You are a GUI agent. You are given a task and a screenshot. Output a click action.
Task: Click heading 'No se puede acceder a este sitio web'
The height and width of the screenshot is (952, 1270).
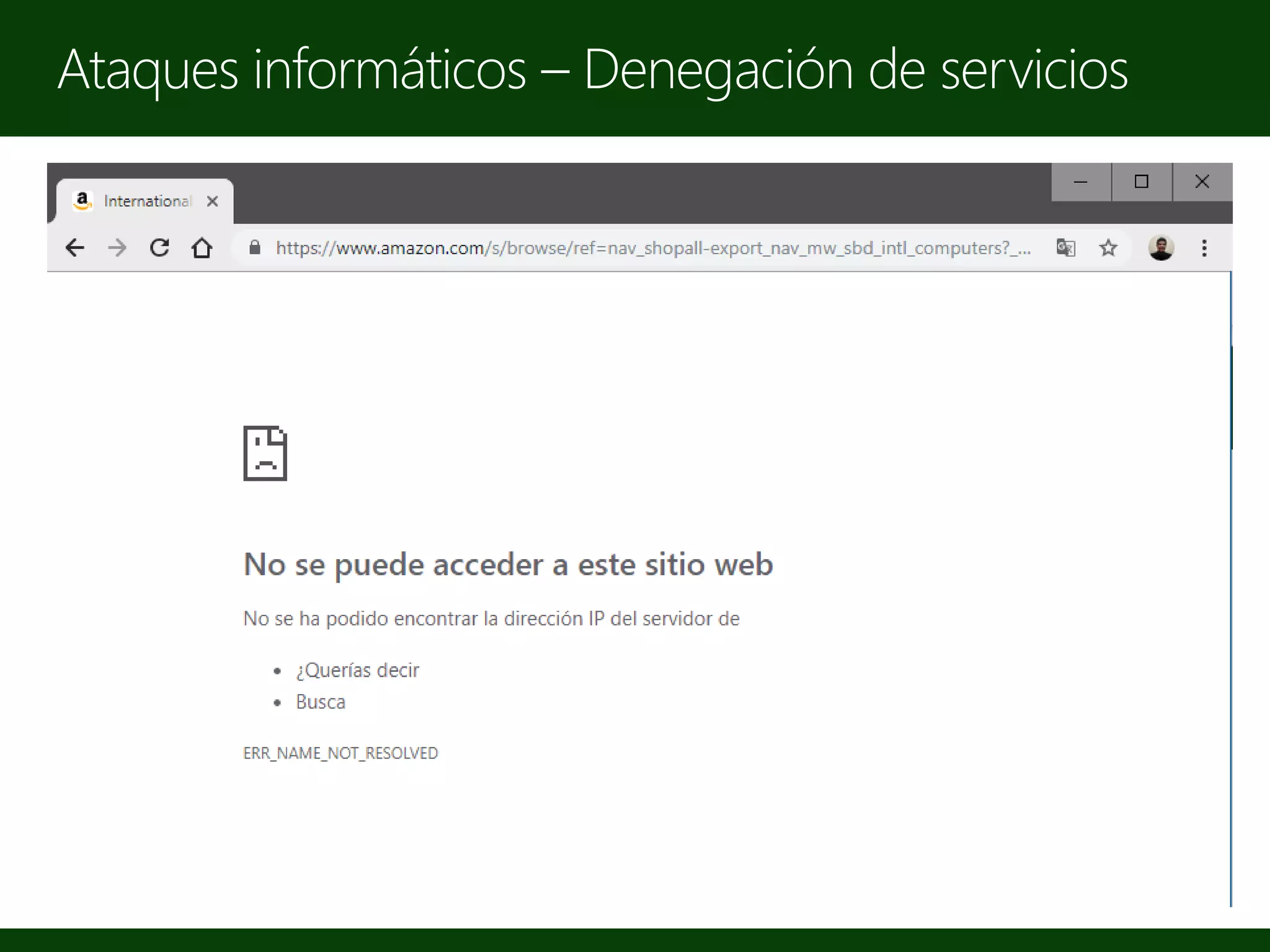508,565
